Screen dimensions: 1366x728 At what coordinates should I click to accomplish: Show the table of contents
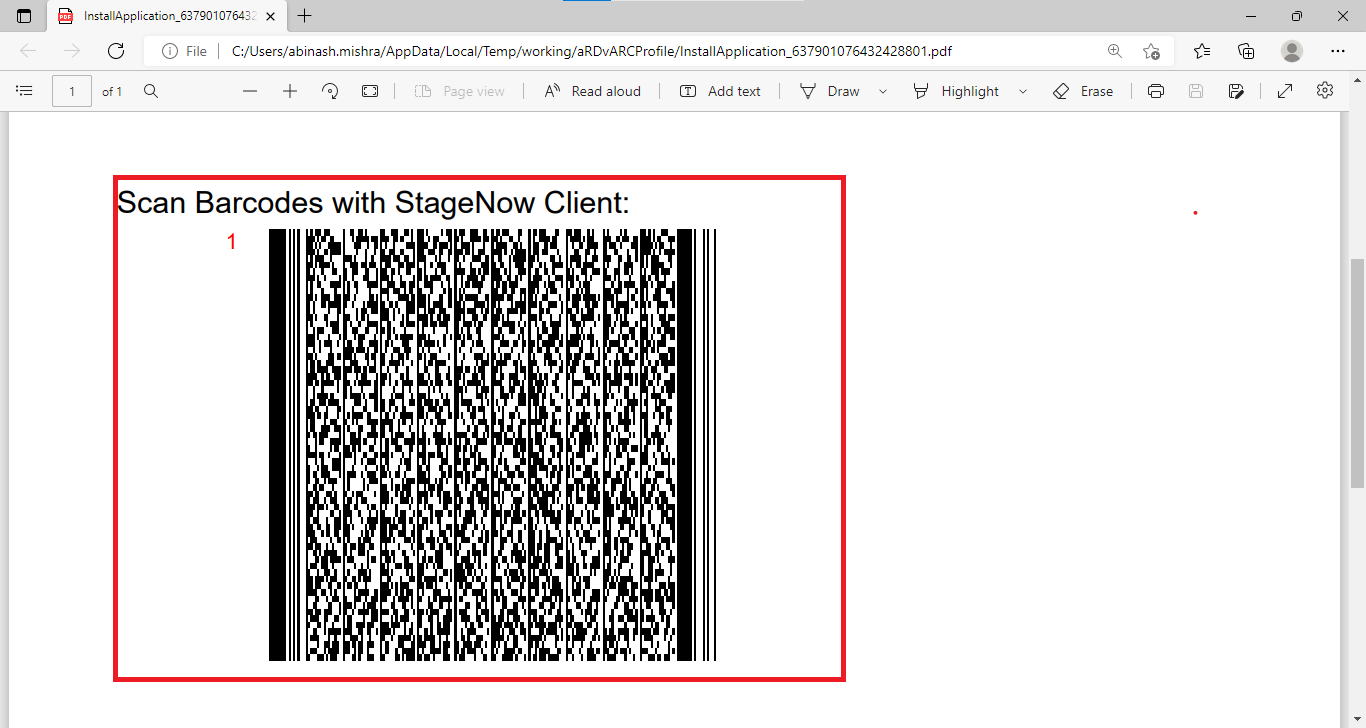click(25, 91)
